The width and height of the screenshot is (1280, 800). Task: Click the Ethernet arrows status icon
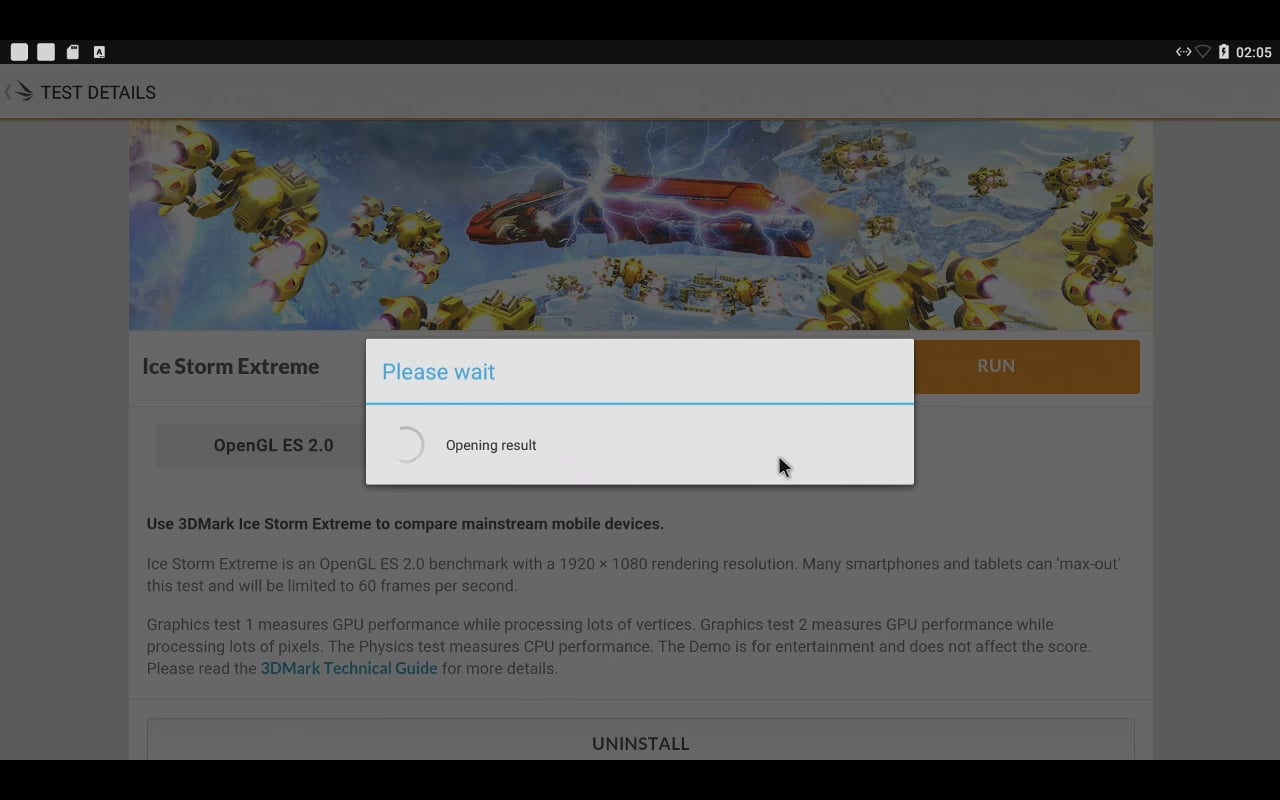point(1183,52)
